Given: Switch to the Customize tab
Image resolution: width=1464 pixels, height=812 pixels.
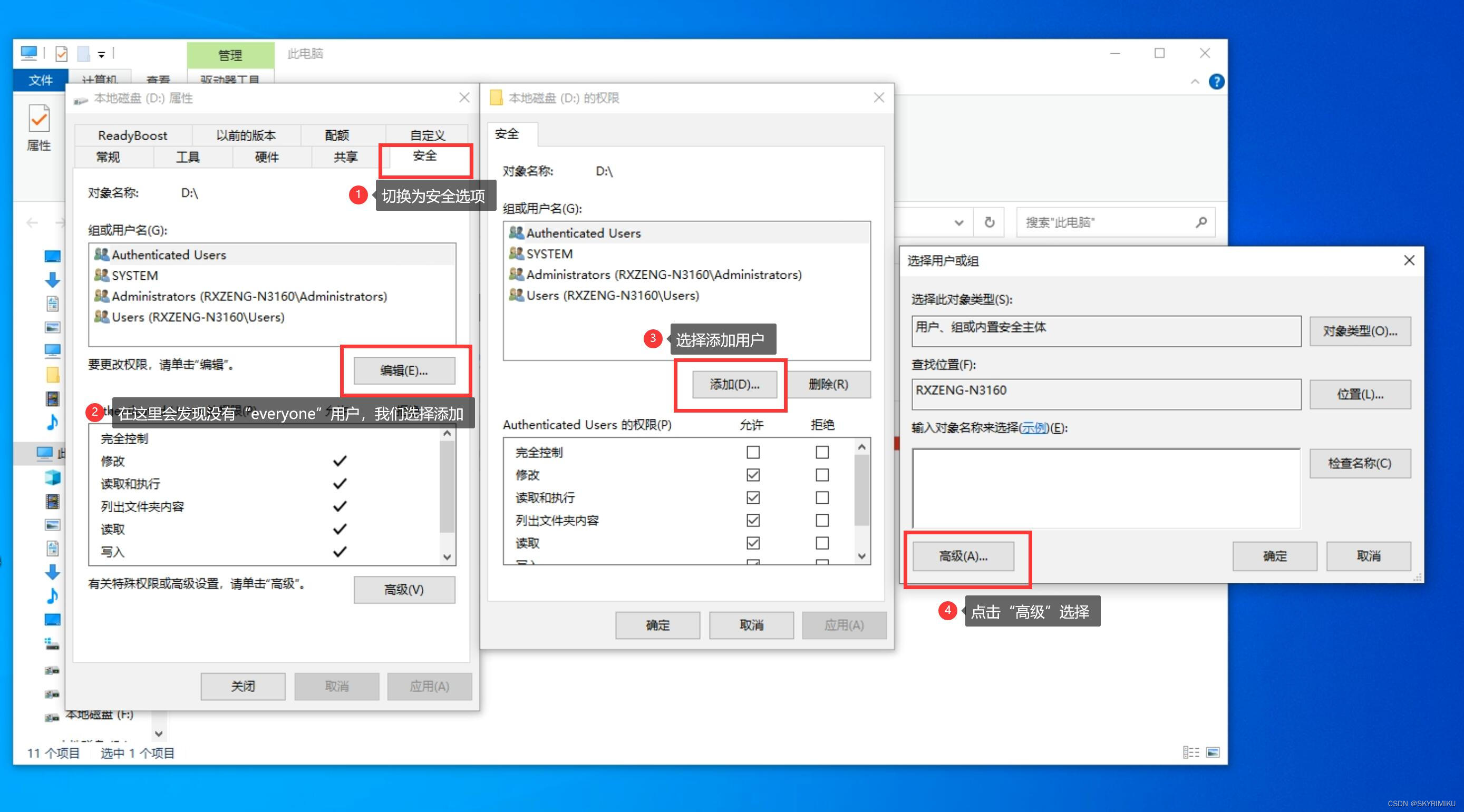Looking at the screenshot, I should pos(428,135).
